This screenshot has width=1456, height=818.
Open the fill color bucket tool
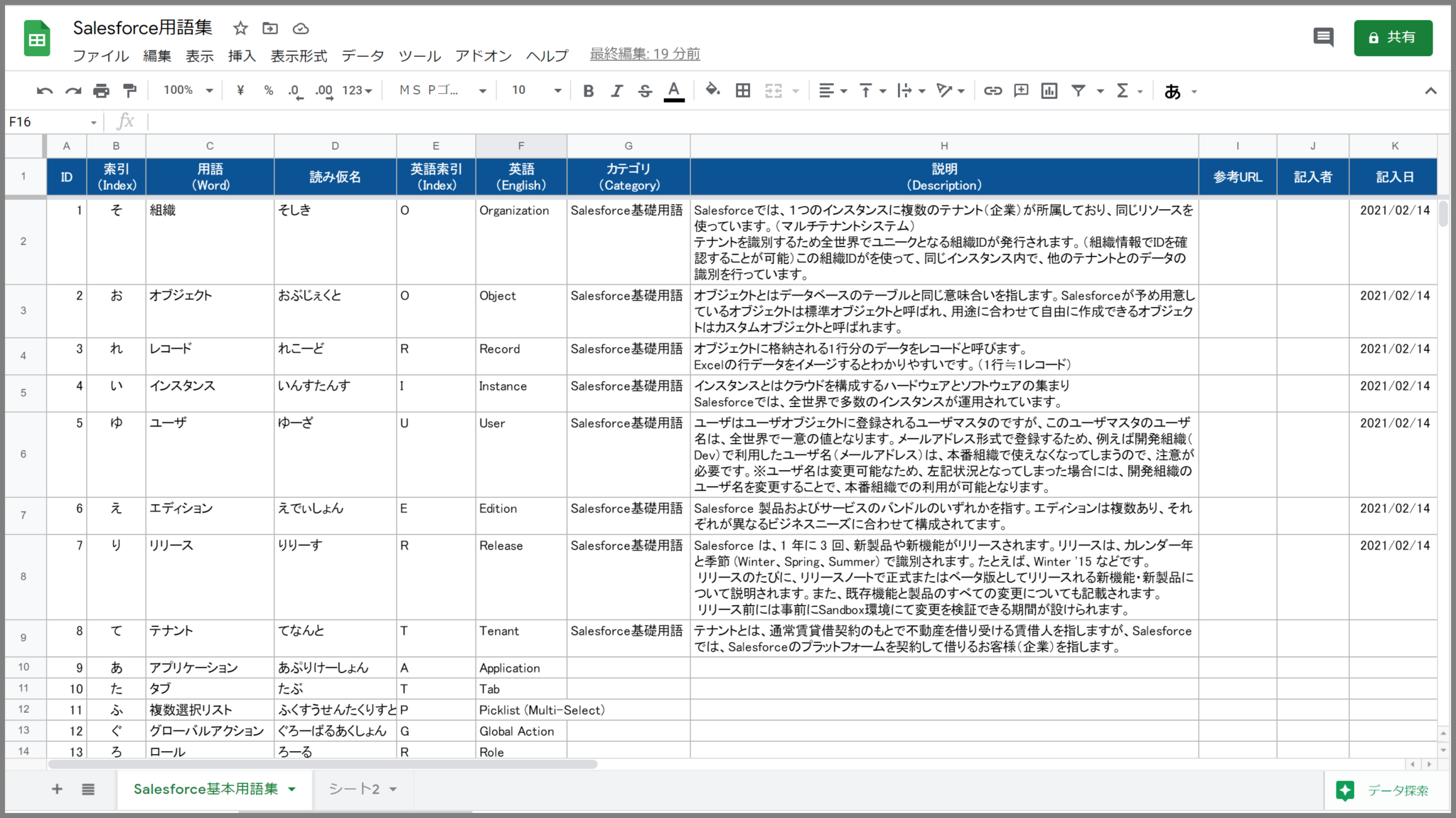coord(712,90)
